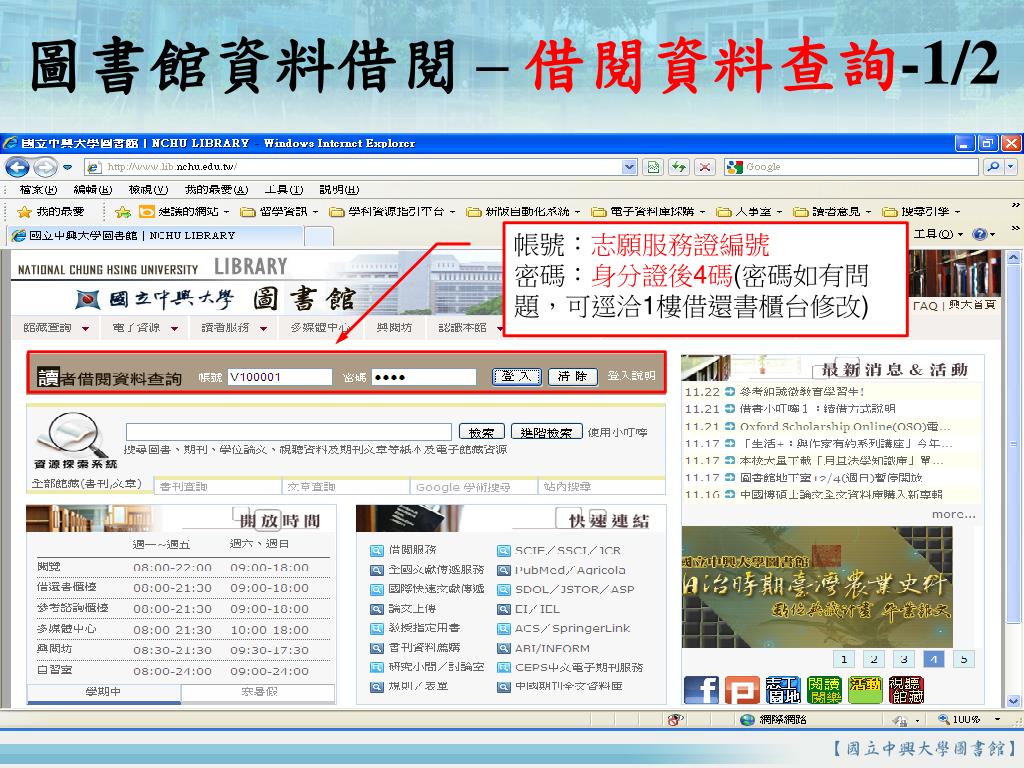Open the 檔案(F) menu
The height and width of the screenshot is (768, 1024).
pyautogui.click(x=39, y=189)
